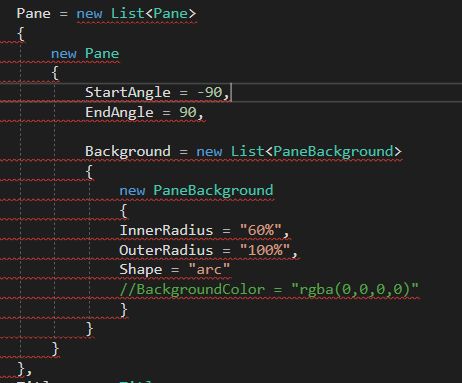
Task: Click "List<PaneBackground>" type text
Action: point(316,152)
